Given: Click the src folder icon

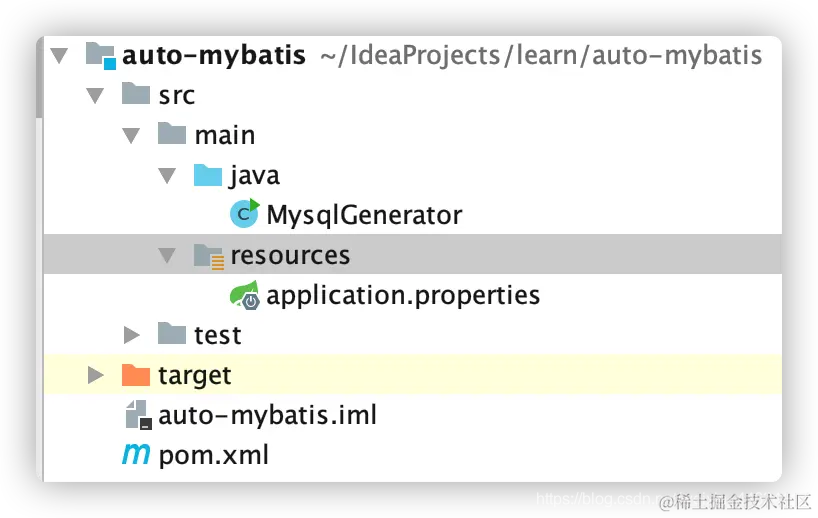Looking at the screenshot, I should [x=136, y=94].
